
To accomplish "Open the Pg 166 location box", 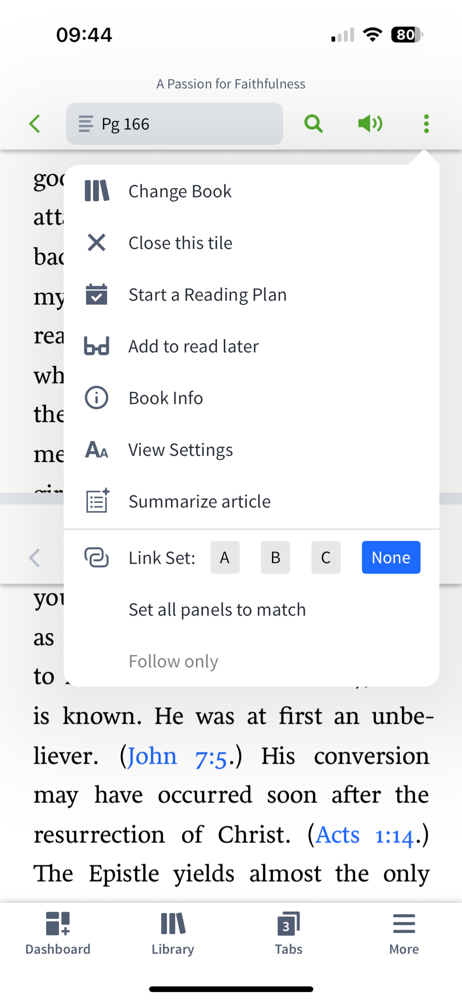I will click(174, 124).
